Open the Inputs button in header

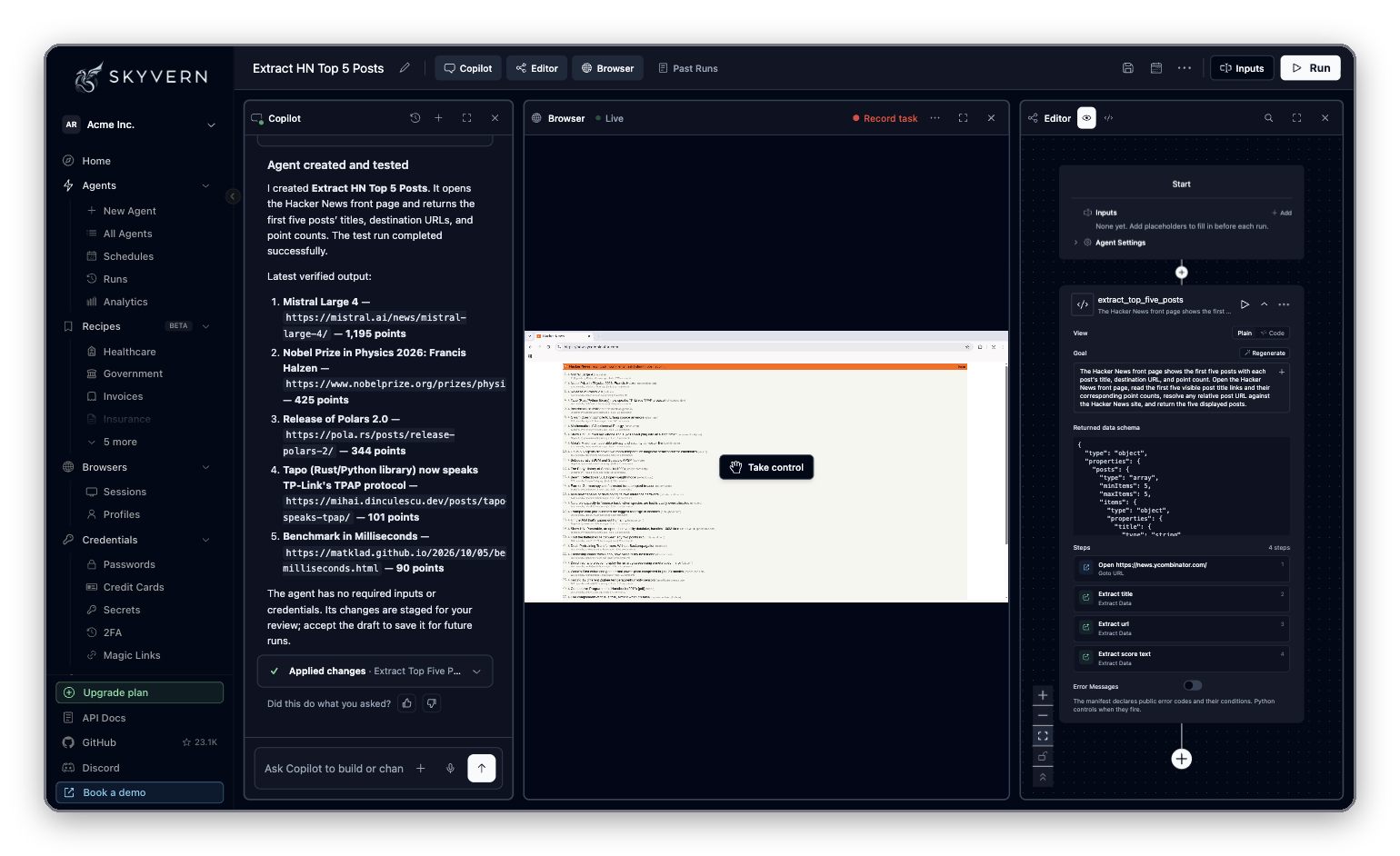1242,68
